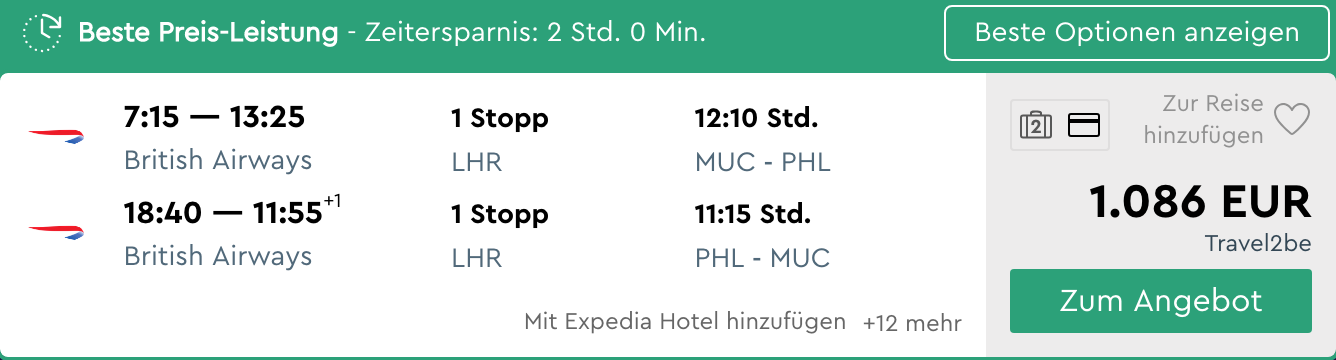Click the 1.086 EUR price

pos(1199,203)
